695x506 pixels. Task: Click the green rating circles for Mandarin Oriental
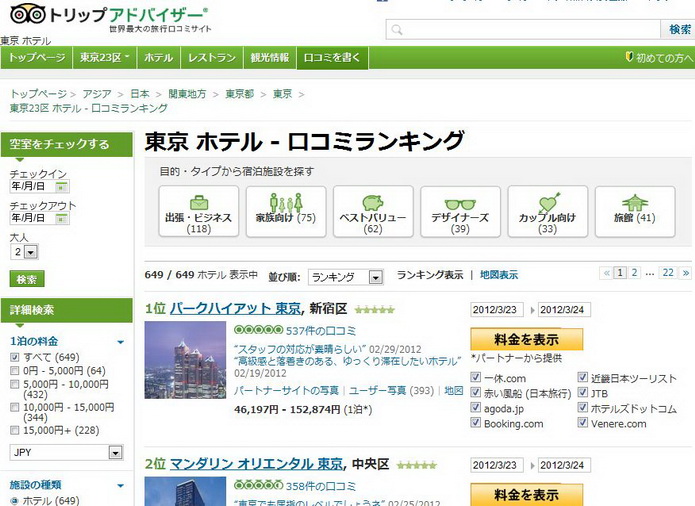[258, 485]
